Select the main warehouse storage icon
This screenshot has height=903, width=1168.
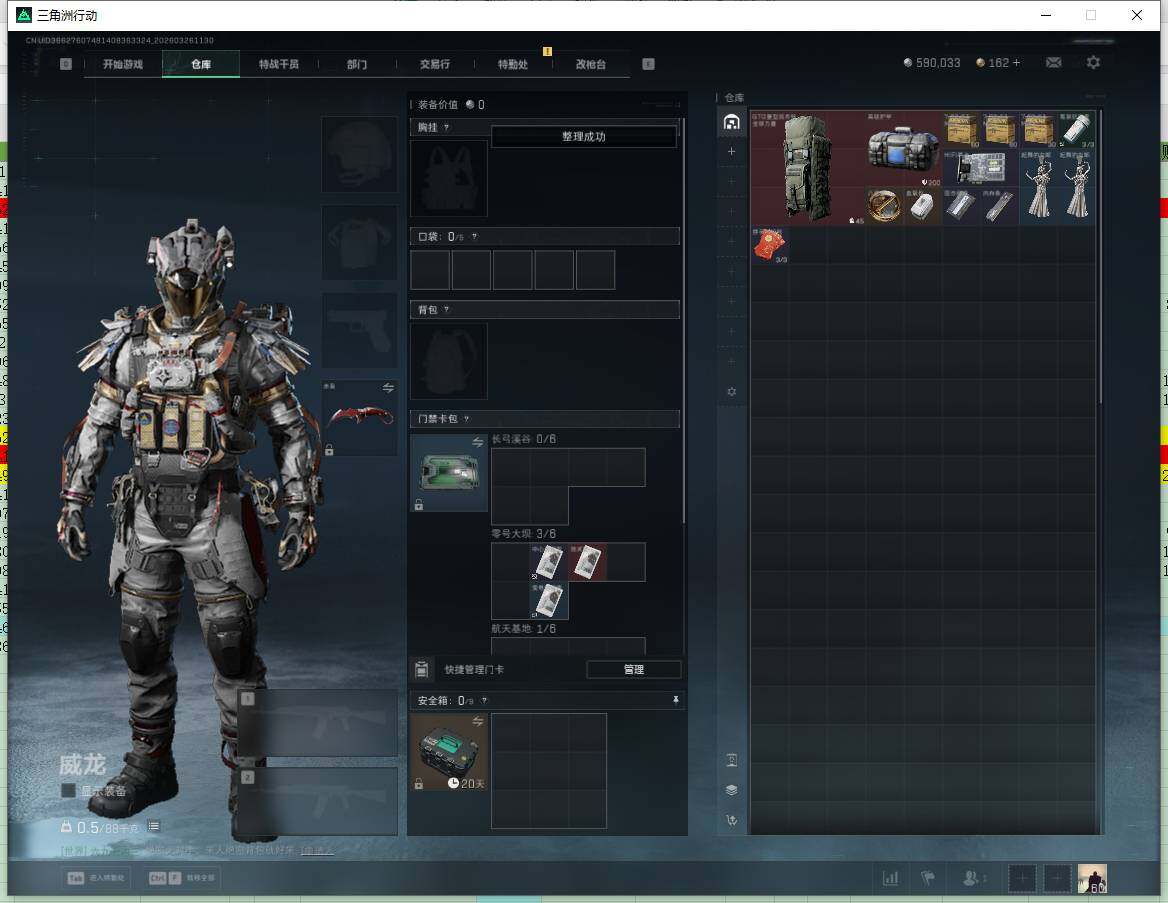pyautogui.click(x=731, y=121)
